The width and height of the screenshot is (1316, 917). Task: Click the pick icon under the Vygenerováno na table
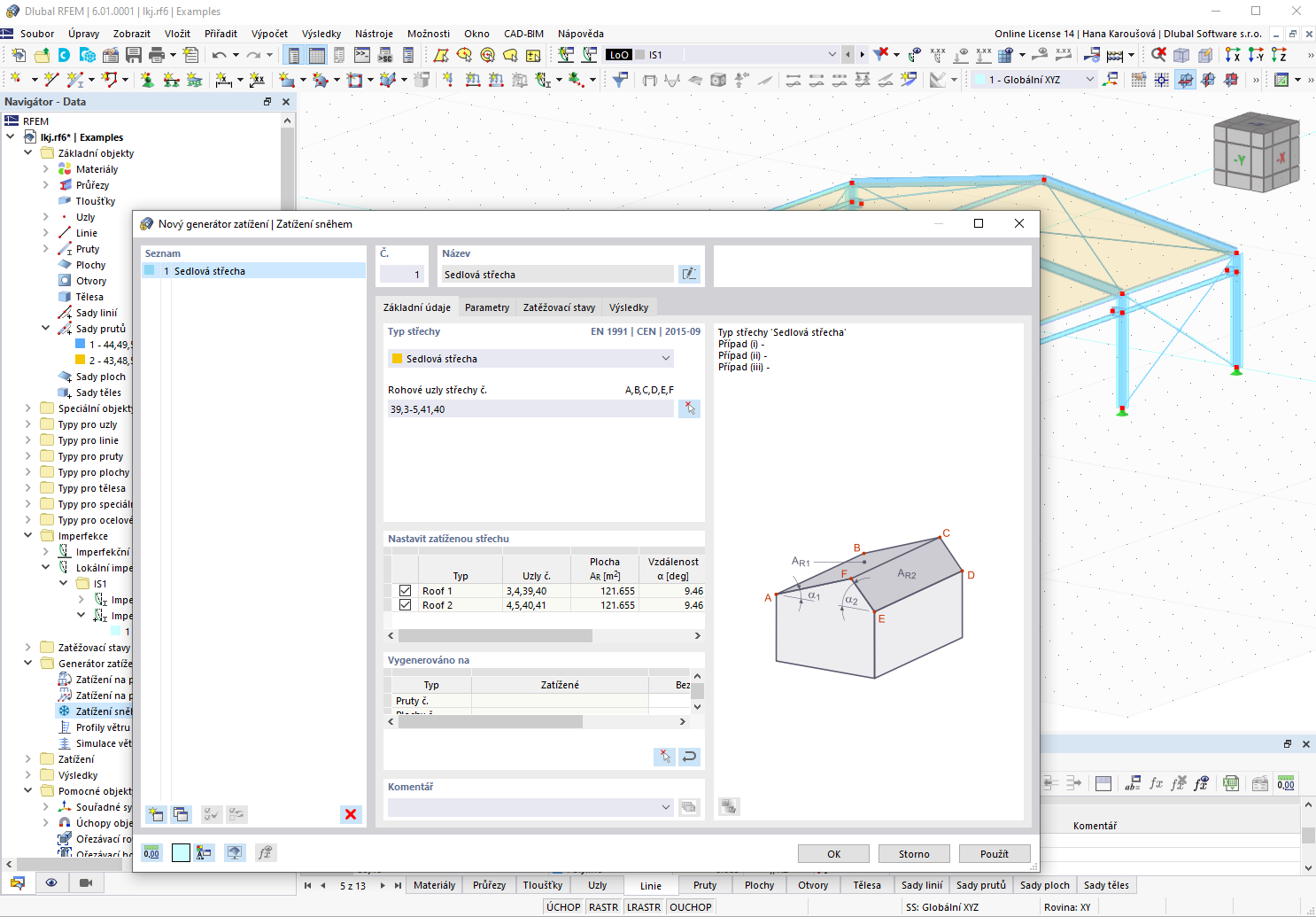click(x=664, y=757)
